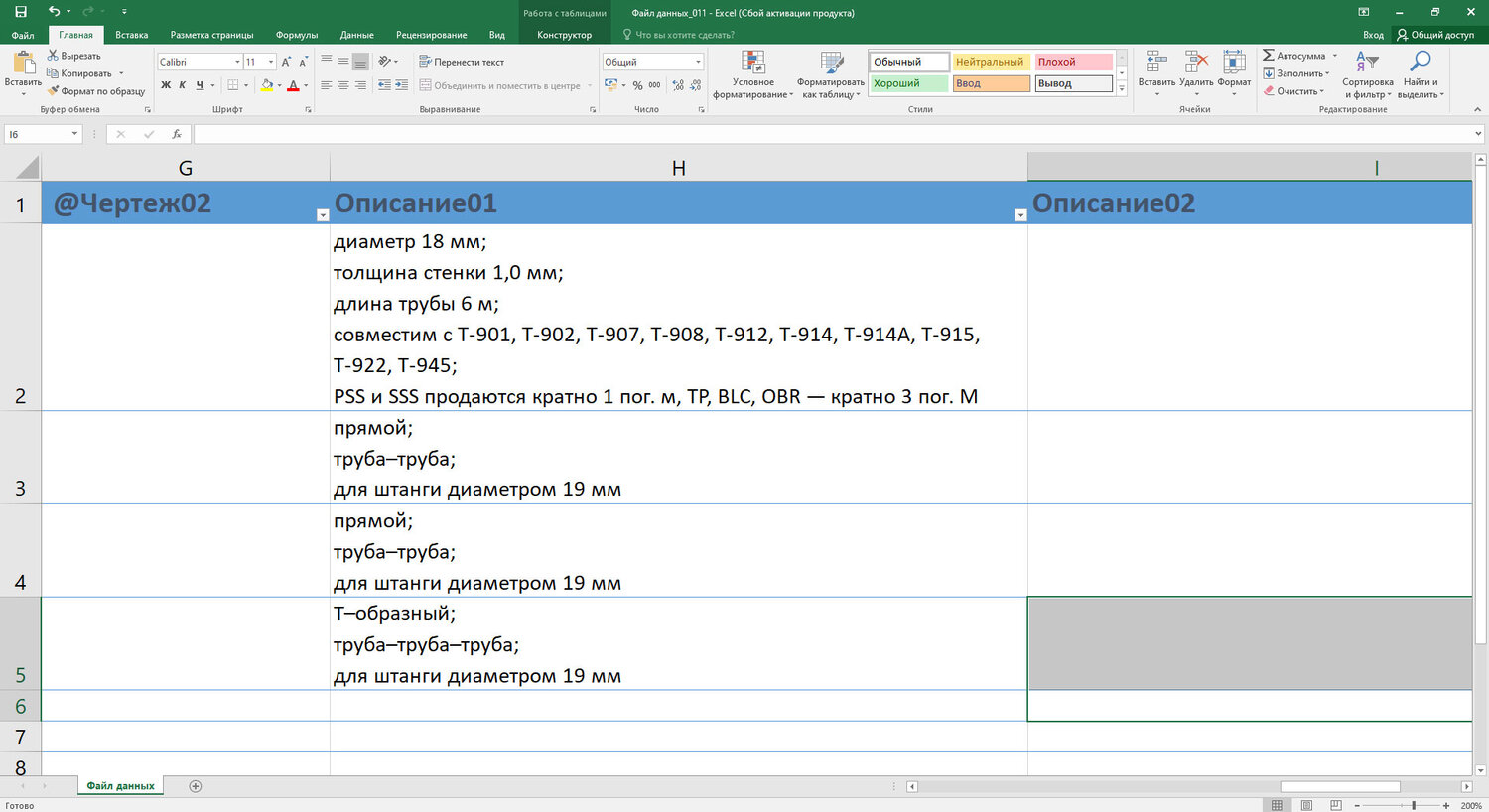1489x812 pixels.
Task: Apply cell borders icon
Action: pyautogui.click(x=232, y=85)
